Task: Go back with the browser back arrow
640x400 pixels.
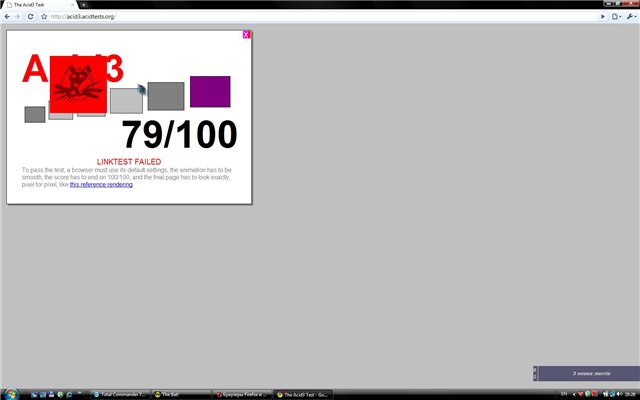Action: [x=7, y=17]
